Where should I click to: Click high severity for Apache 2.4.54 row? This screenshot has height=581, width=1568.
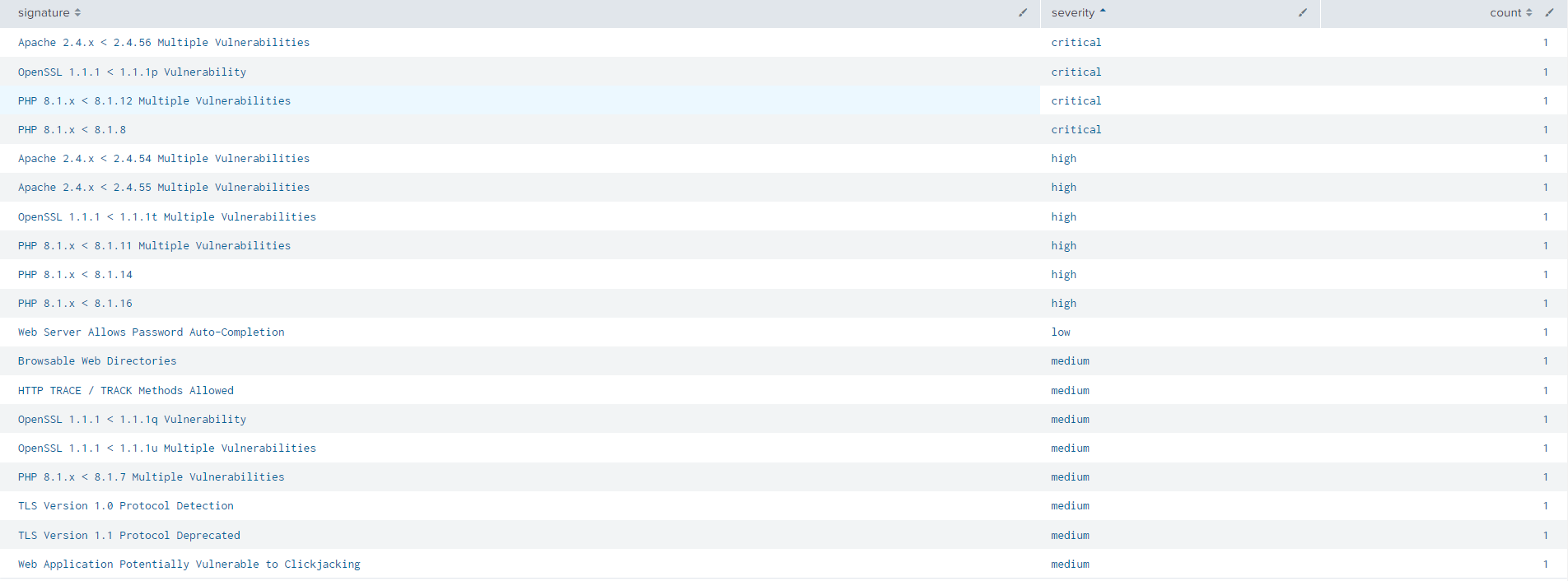(1064, 159)
